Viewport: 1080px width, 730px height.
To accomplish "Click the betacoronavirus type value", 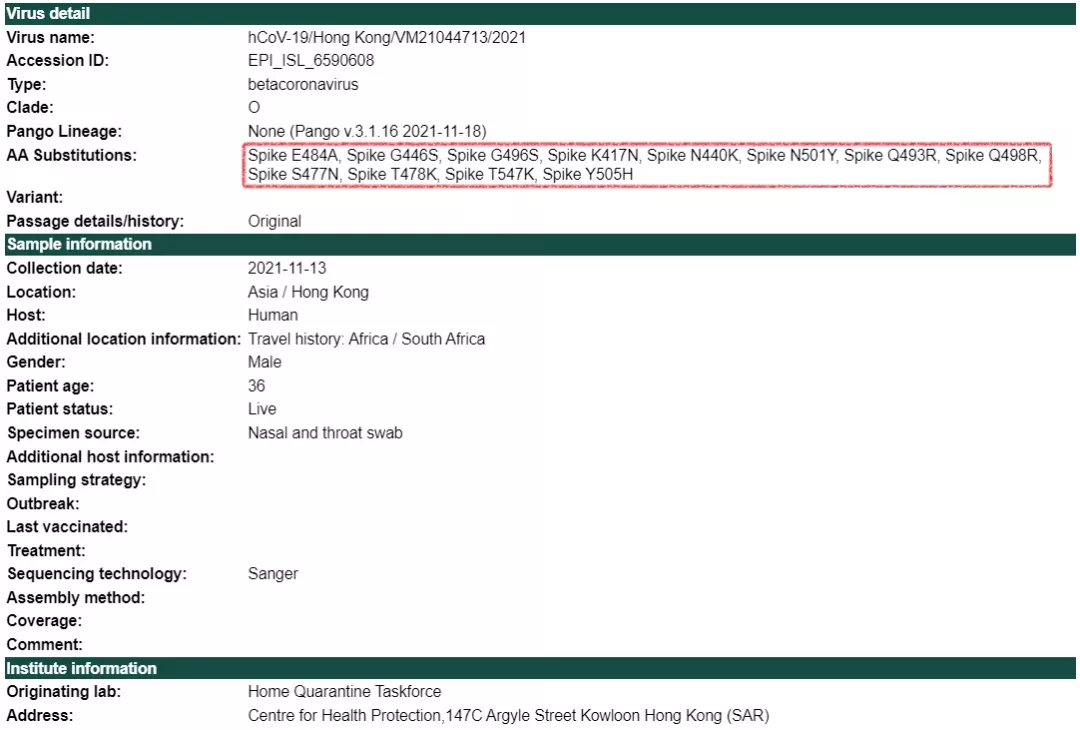I will (303, 85).
